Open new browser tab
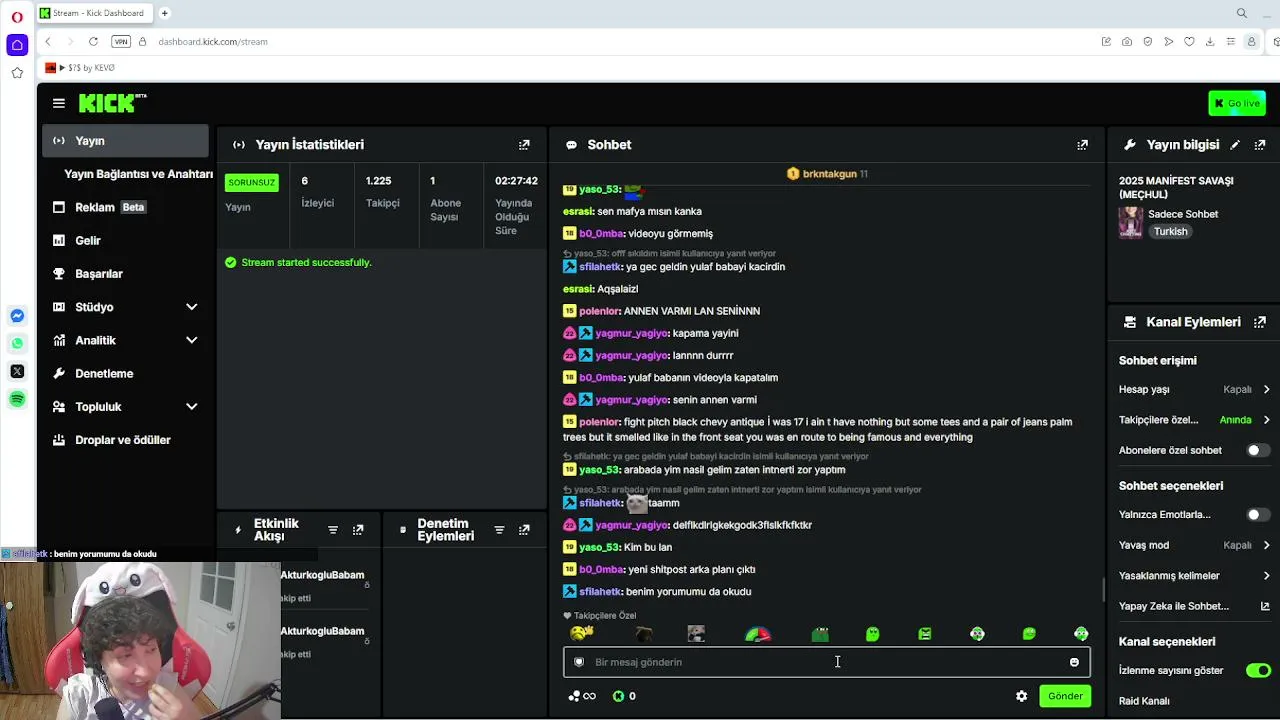Screen dimensions: 1280x720 164,13
